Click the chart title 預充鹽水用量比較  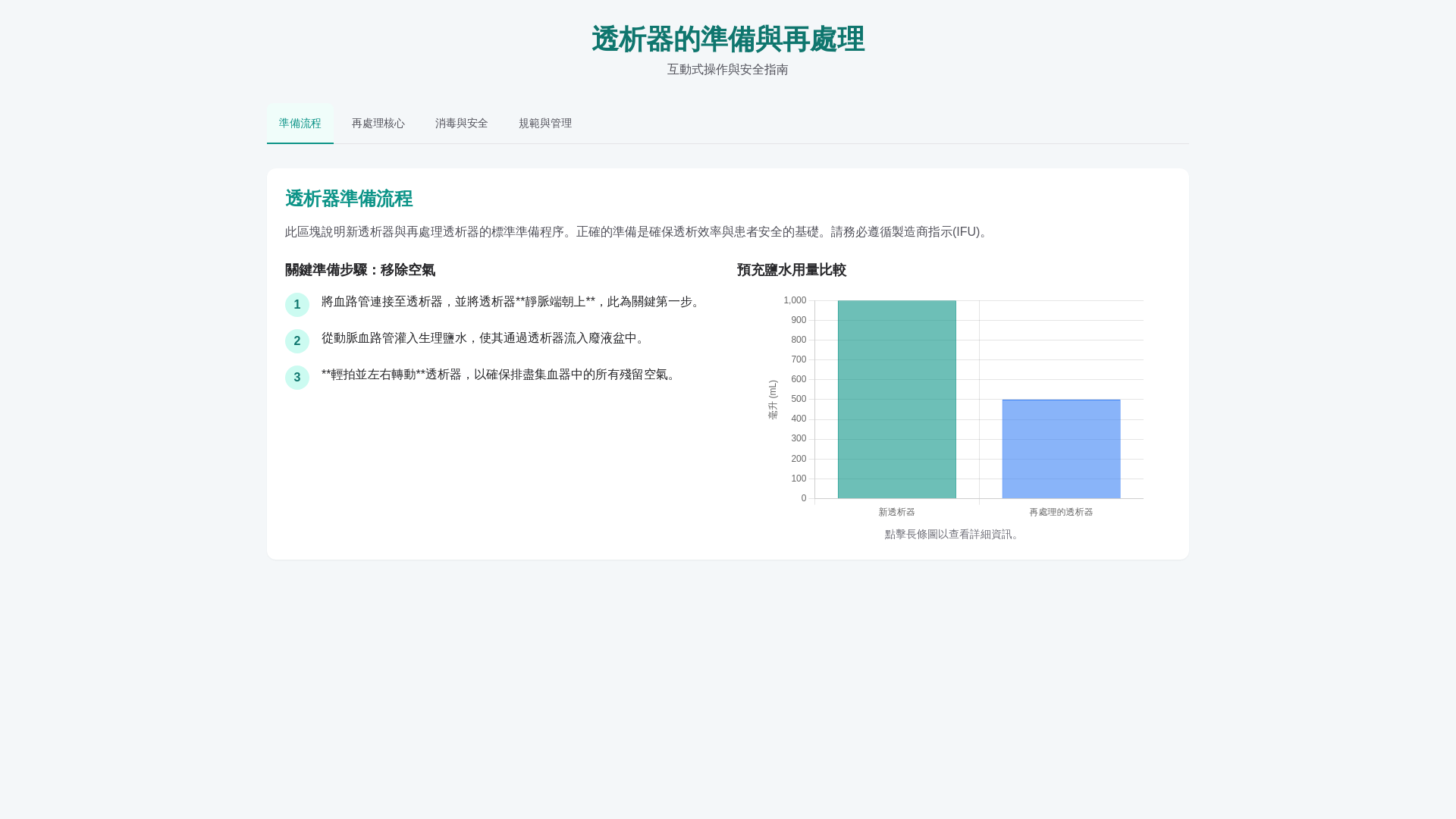(x=792, y=270)
